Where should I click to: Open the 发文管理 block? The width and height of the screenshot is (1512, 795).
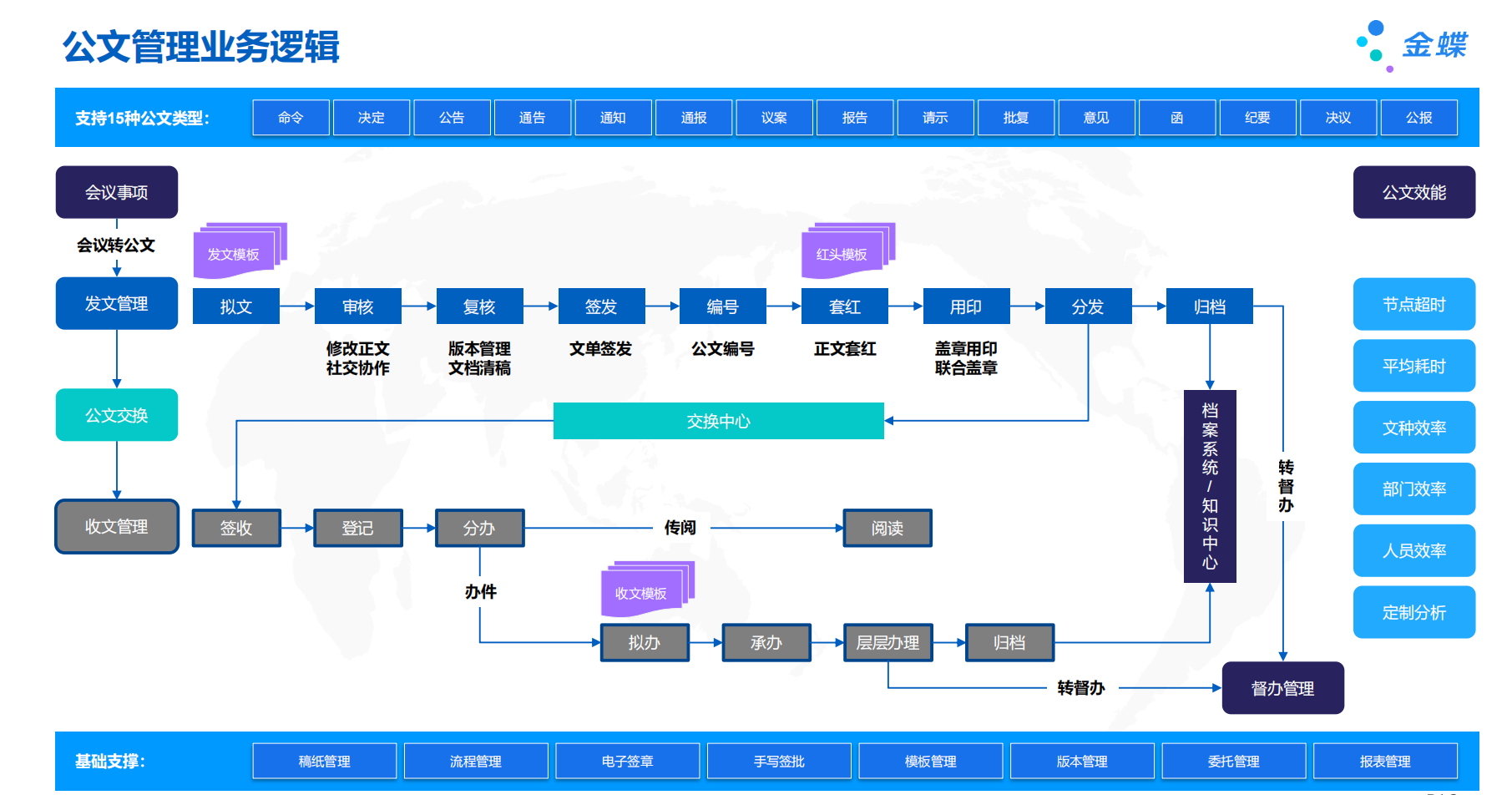117,303
